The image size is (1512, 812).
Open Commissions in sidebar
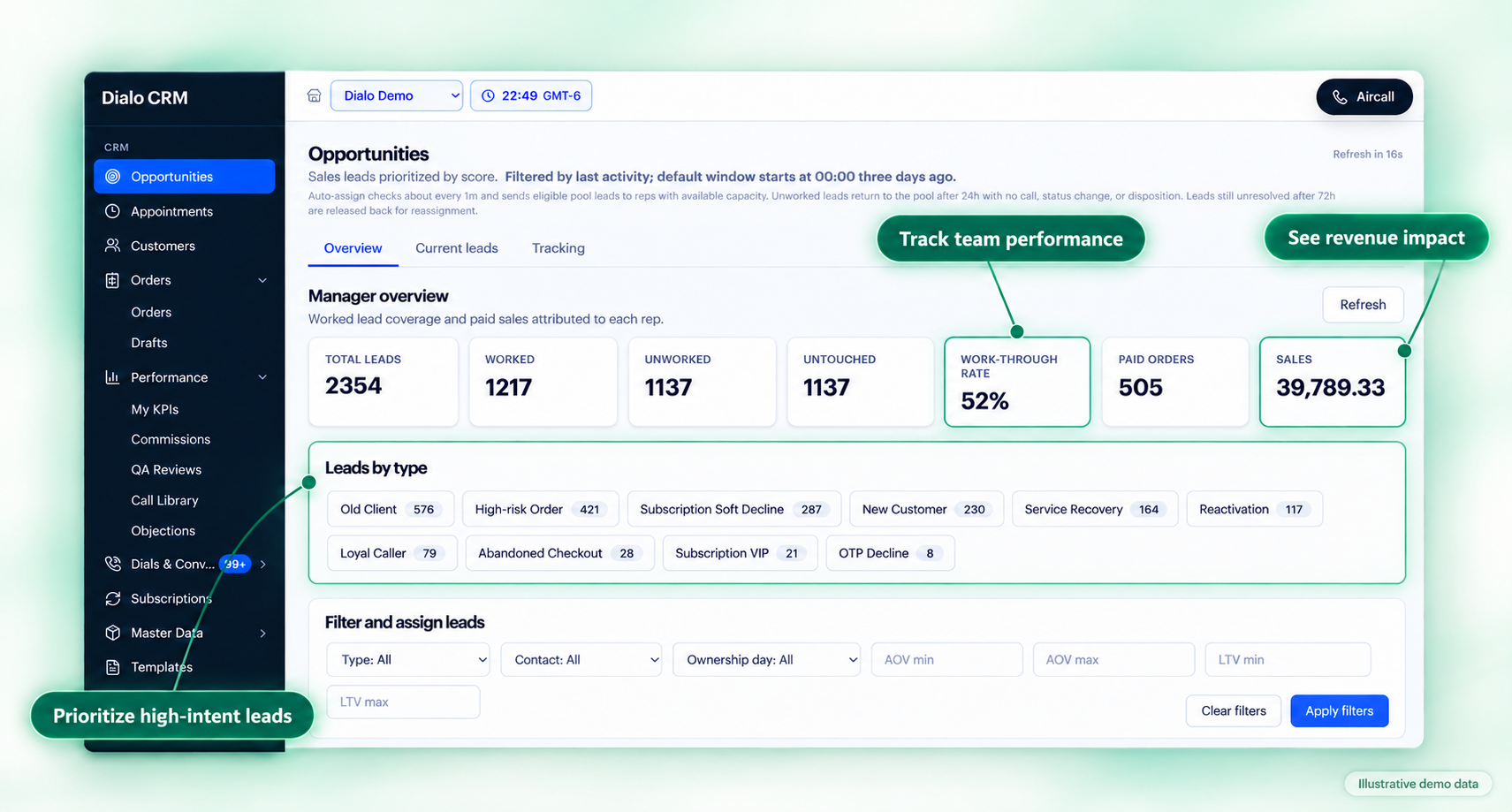[171, 439]
